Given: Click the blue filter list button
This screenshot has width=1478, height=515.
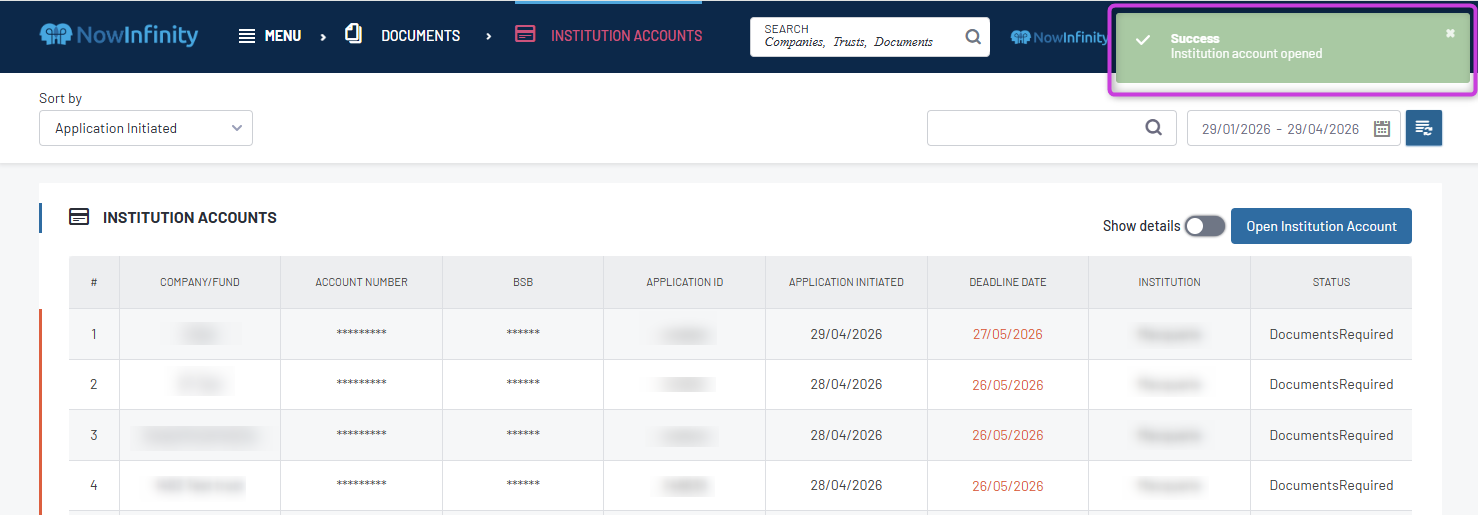Looking at the screenshot, I should 1424,128.
